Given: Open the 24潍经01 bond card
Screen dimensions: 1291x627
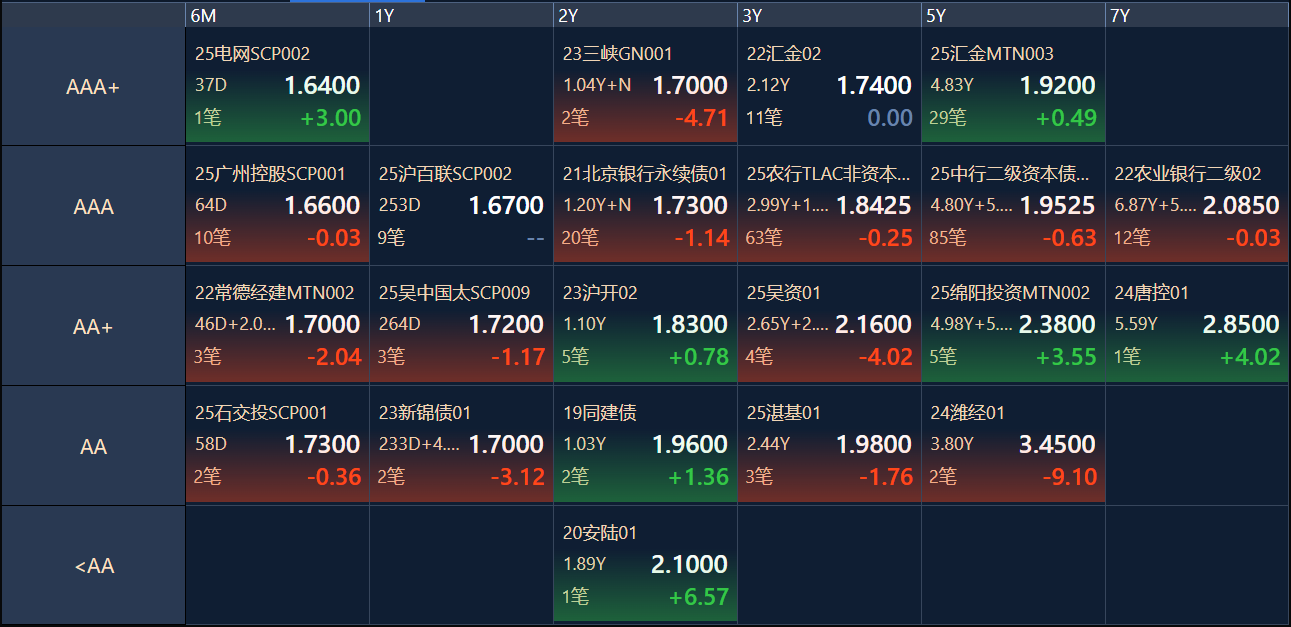Looking at the screenshot, I should coord(1013,446).
